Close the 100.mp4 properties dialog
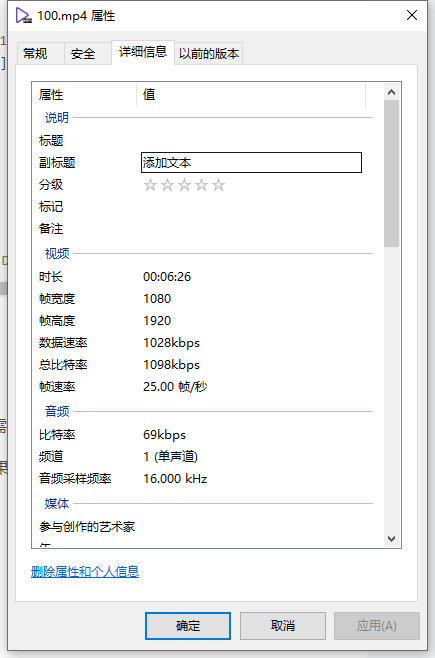435x658 pixels. 412,15
